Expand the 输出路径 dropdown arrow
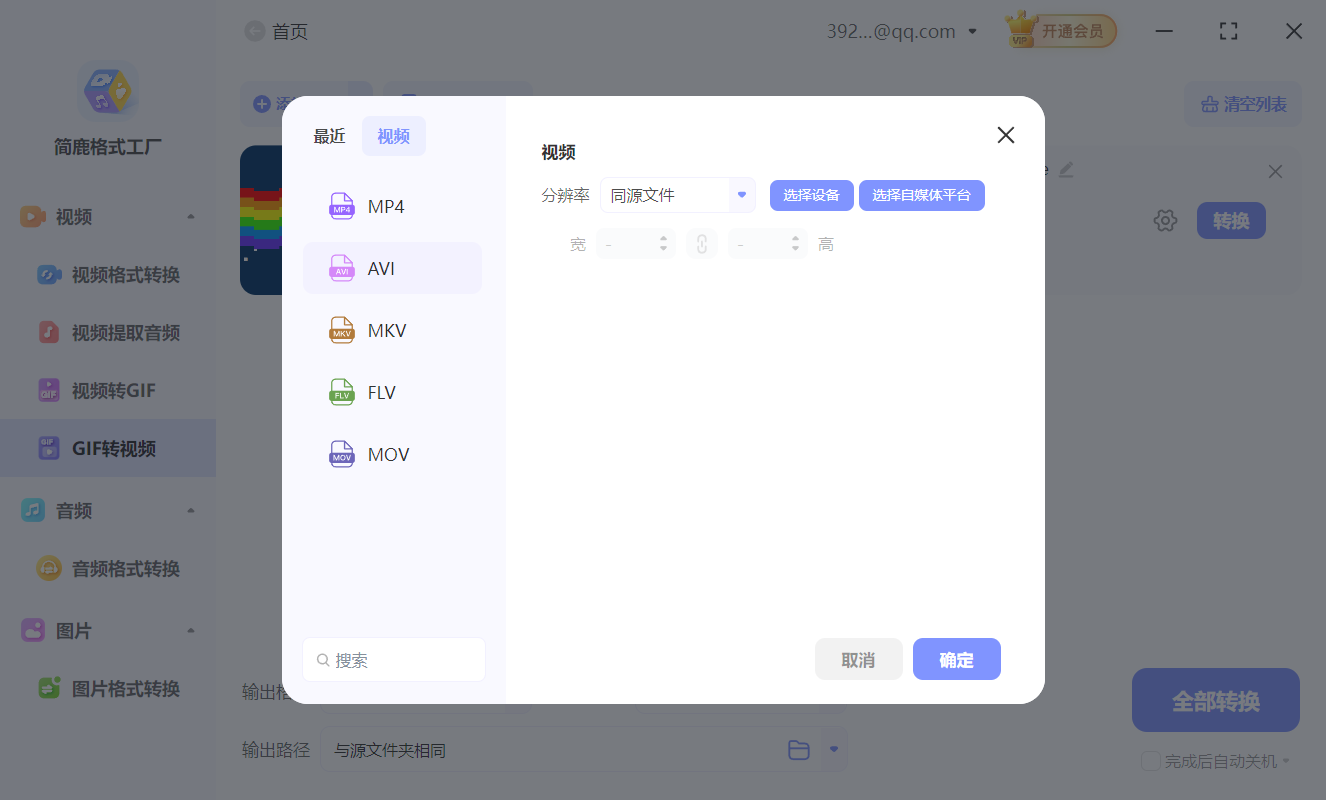 [833, 749]
